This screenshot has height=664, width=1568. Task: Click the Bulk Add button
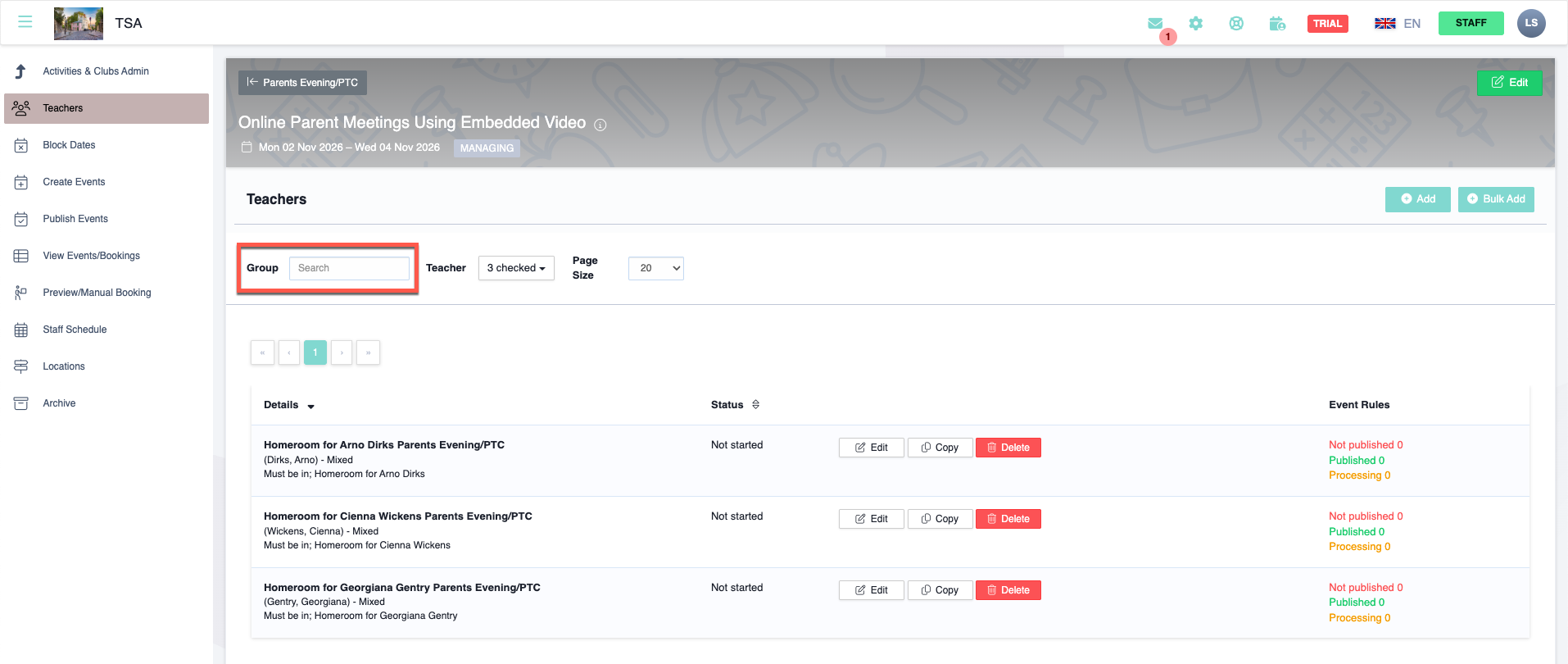click(1495, 199)
